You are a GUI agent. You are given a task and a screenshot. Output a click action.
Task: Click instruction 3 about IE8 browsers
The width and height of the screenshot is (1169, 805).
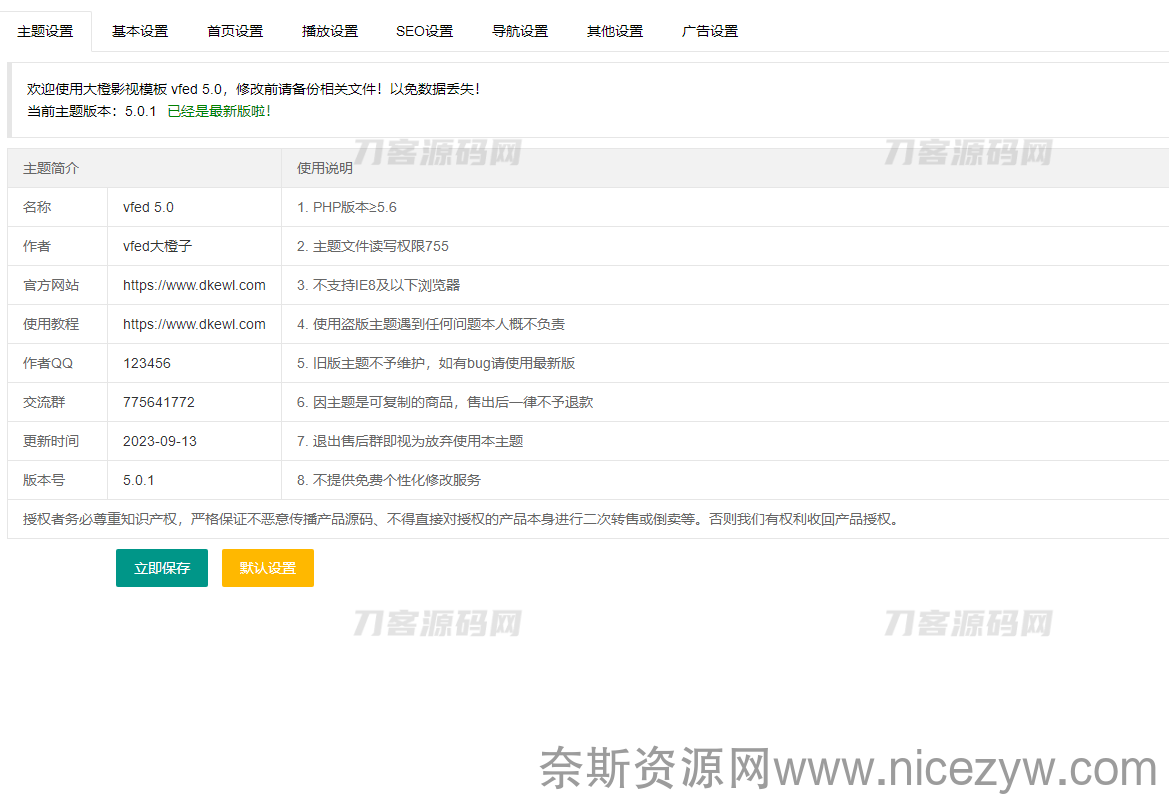379,285
